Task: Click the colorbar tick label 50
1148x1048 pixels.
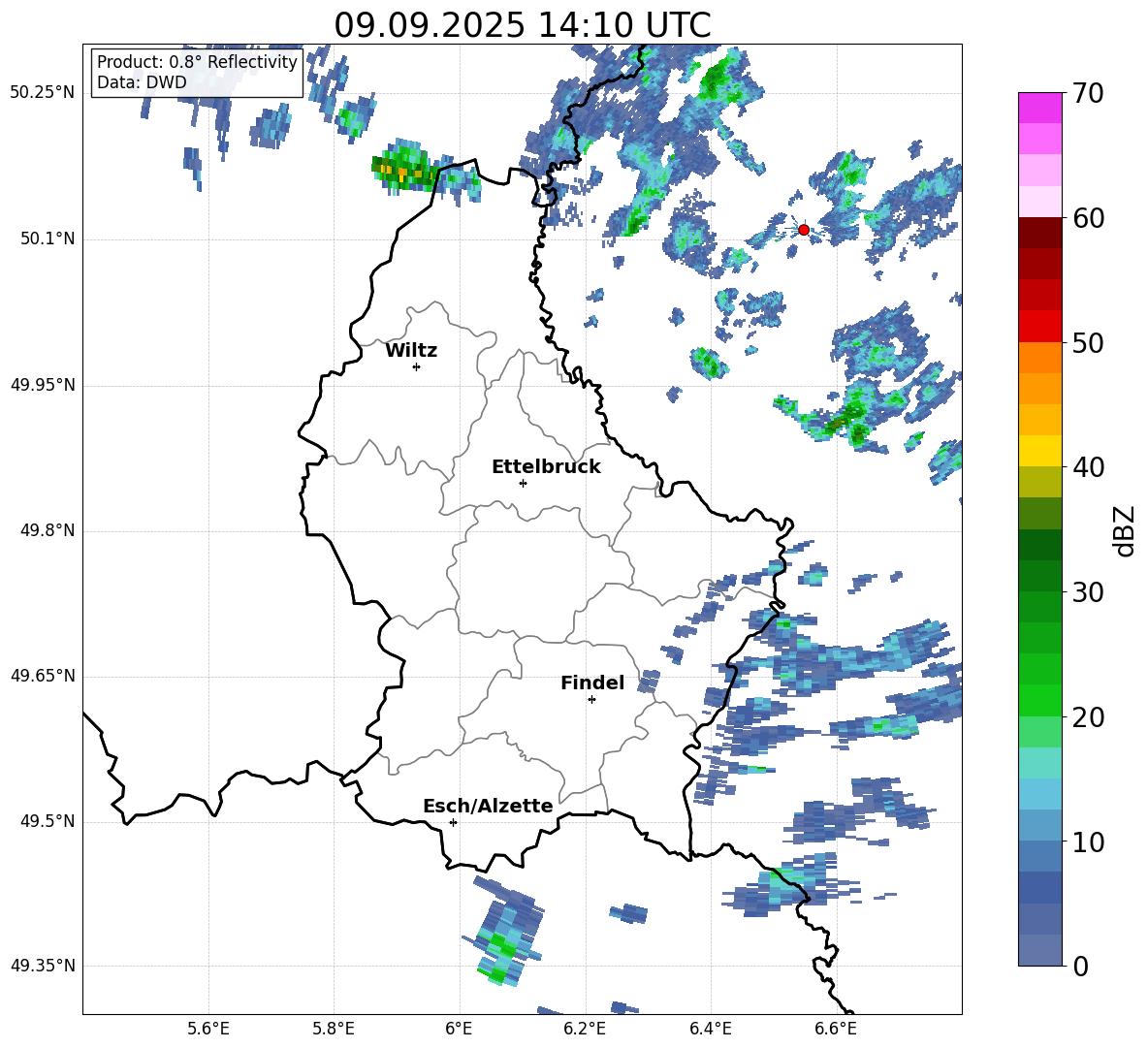Action: (1088, 342)
